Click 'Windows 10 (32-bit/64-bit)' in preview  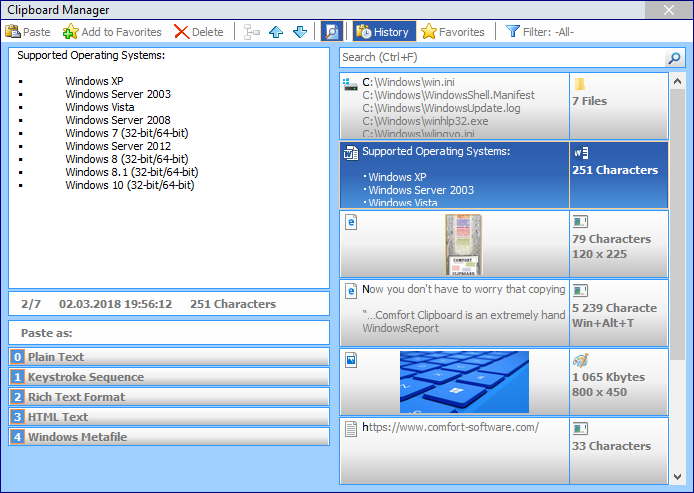[x=130, y=185]
